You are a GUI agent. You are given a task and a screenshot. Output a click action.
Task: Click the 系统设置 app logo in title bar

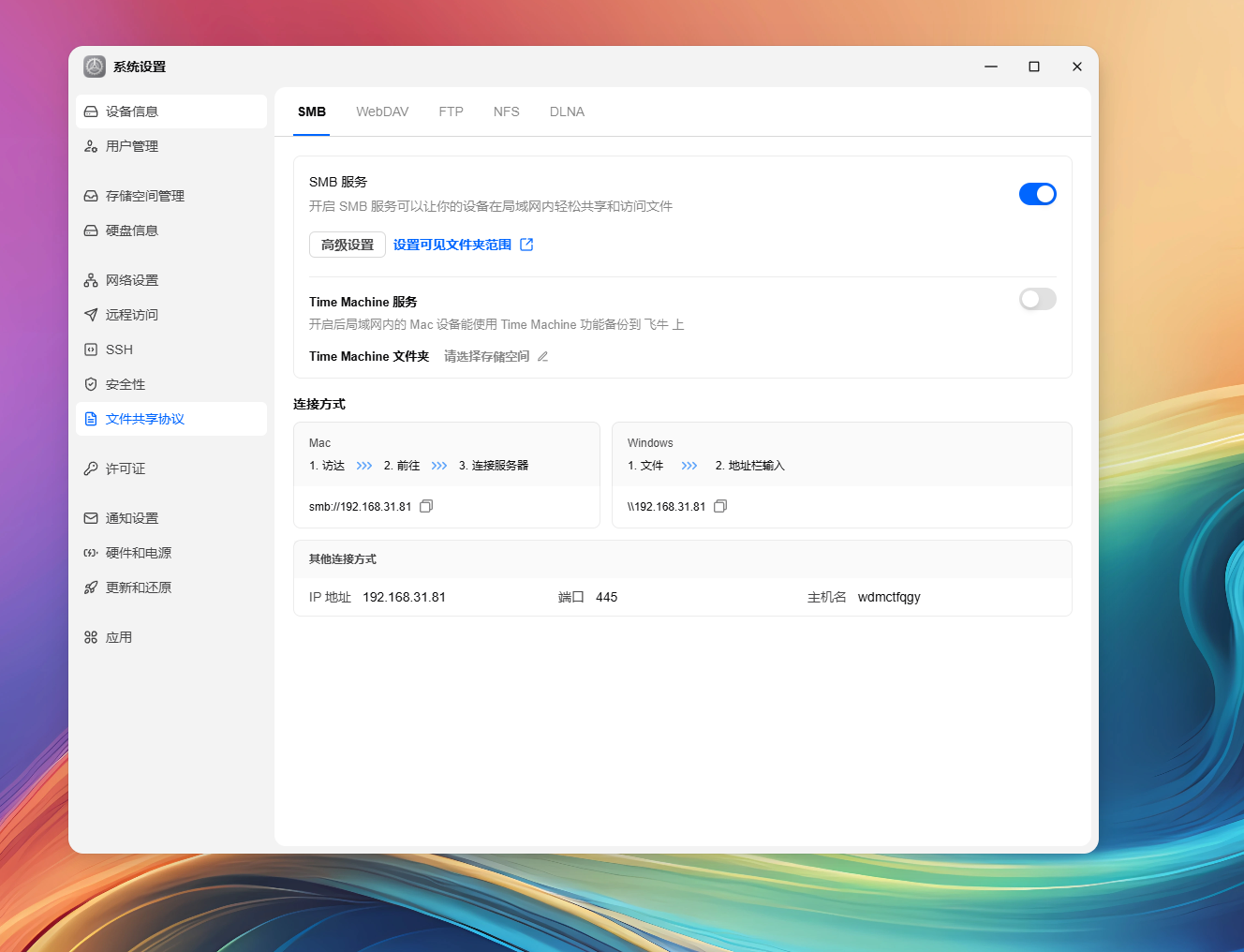(95, 67)
